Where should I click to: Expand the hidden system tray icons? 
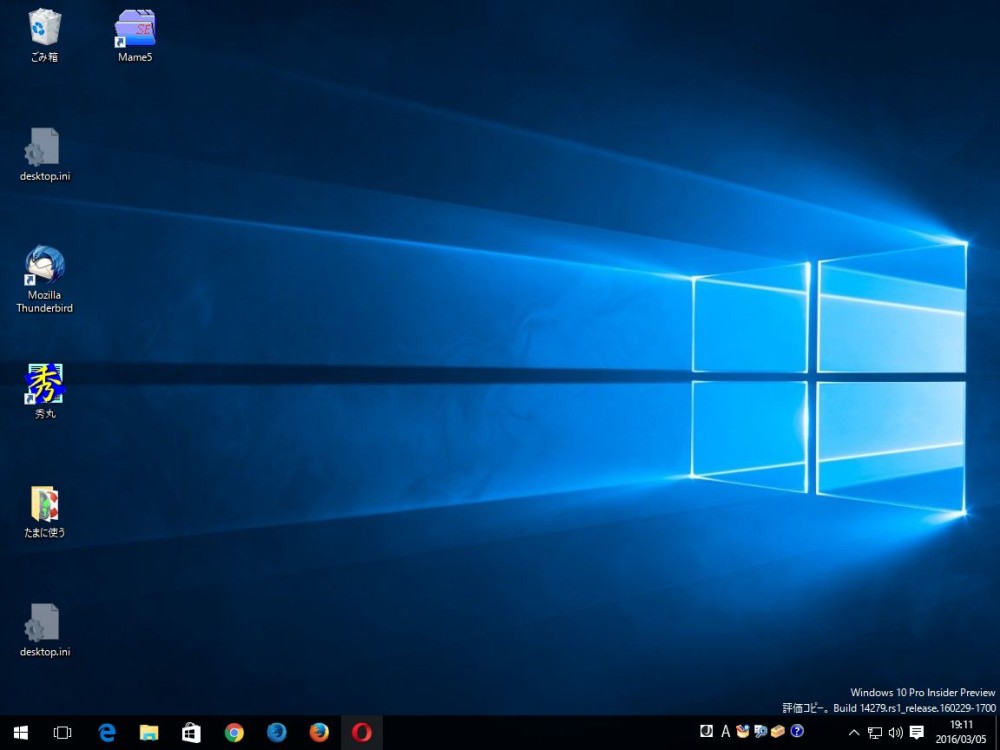tap(853, 733)
